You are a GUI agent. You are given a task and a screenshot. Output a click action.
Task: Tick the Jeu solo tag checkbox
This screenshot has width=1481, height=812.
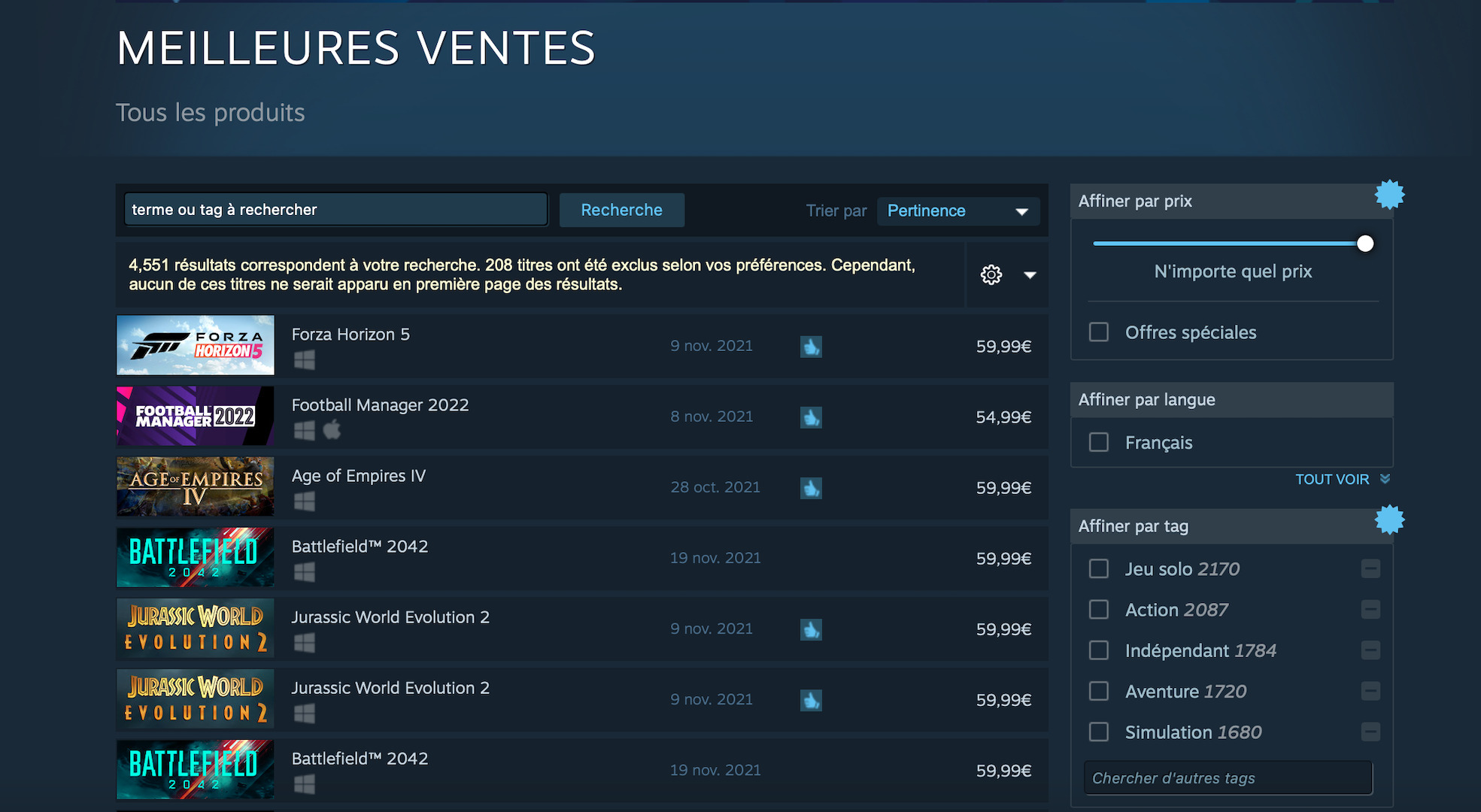click(1099, 568)
